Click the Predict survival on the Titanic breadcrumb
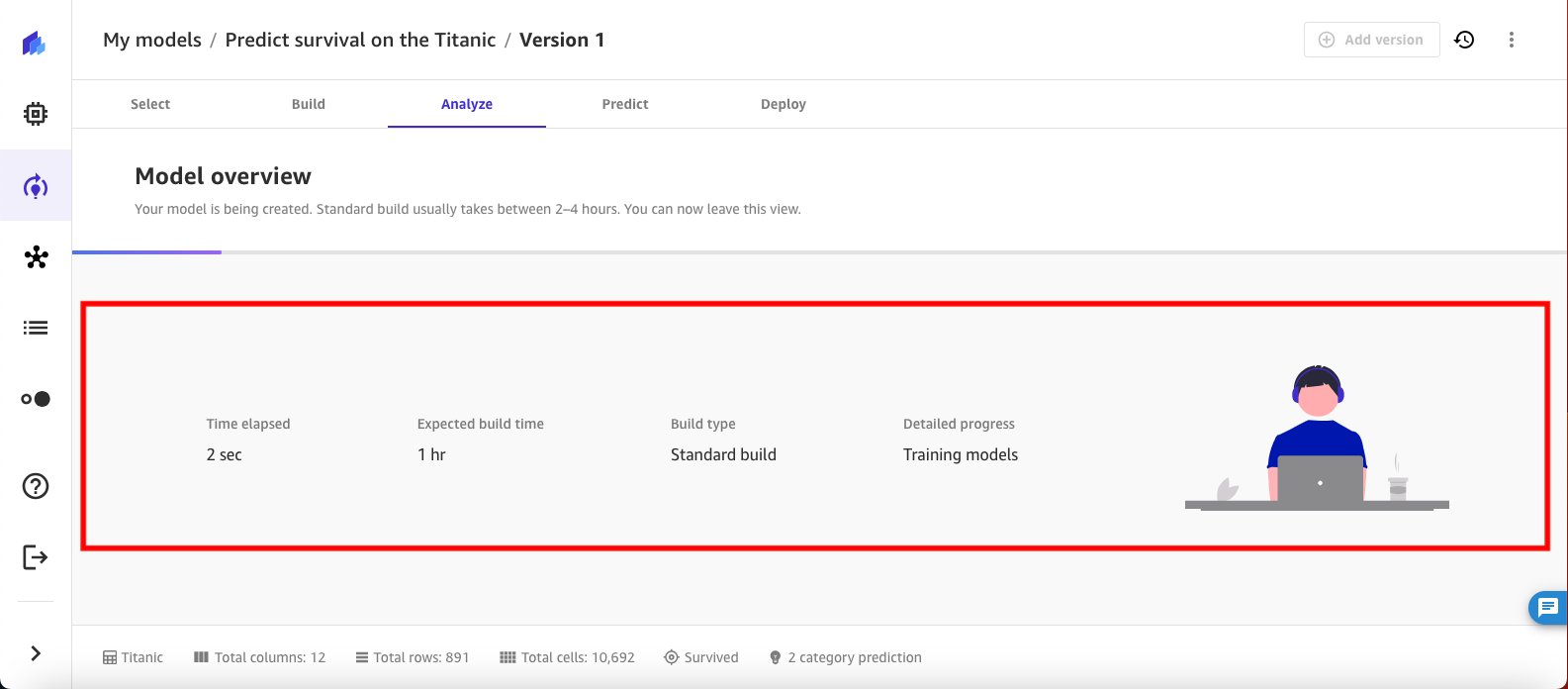The width and height of the screenshot is (1568, 689). (x=361, y=40)
